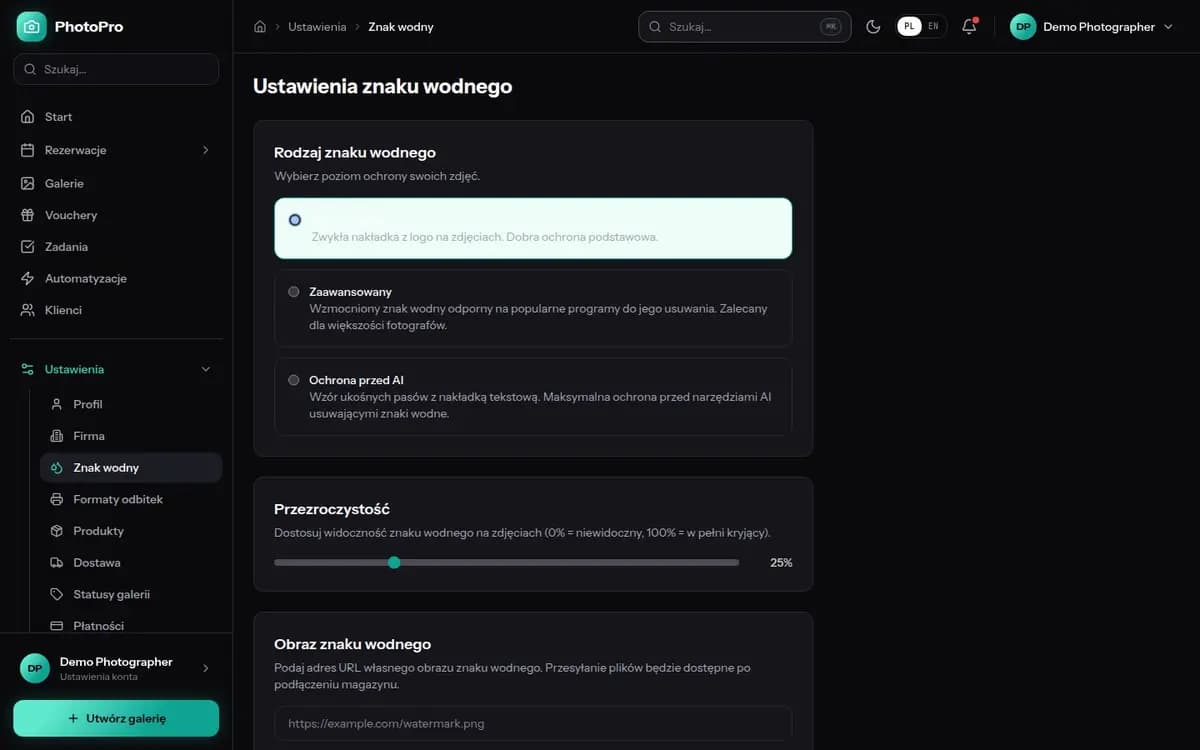Open the Galerie menu item

coord(116,184)
